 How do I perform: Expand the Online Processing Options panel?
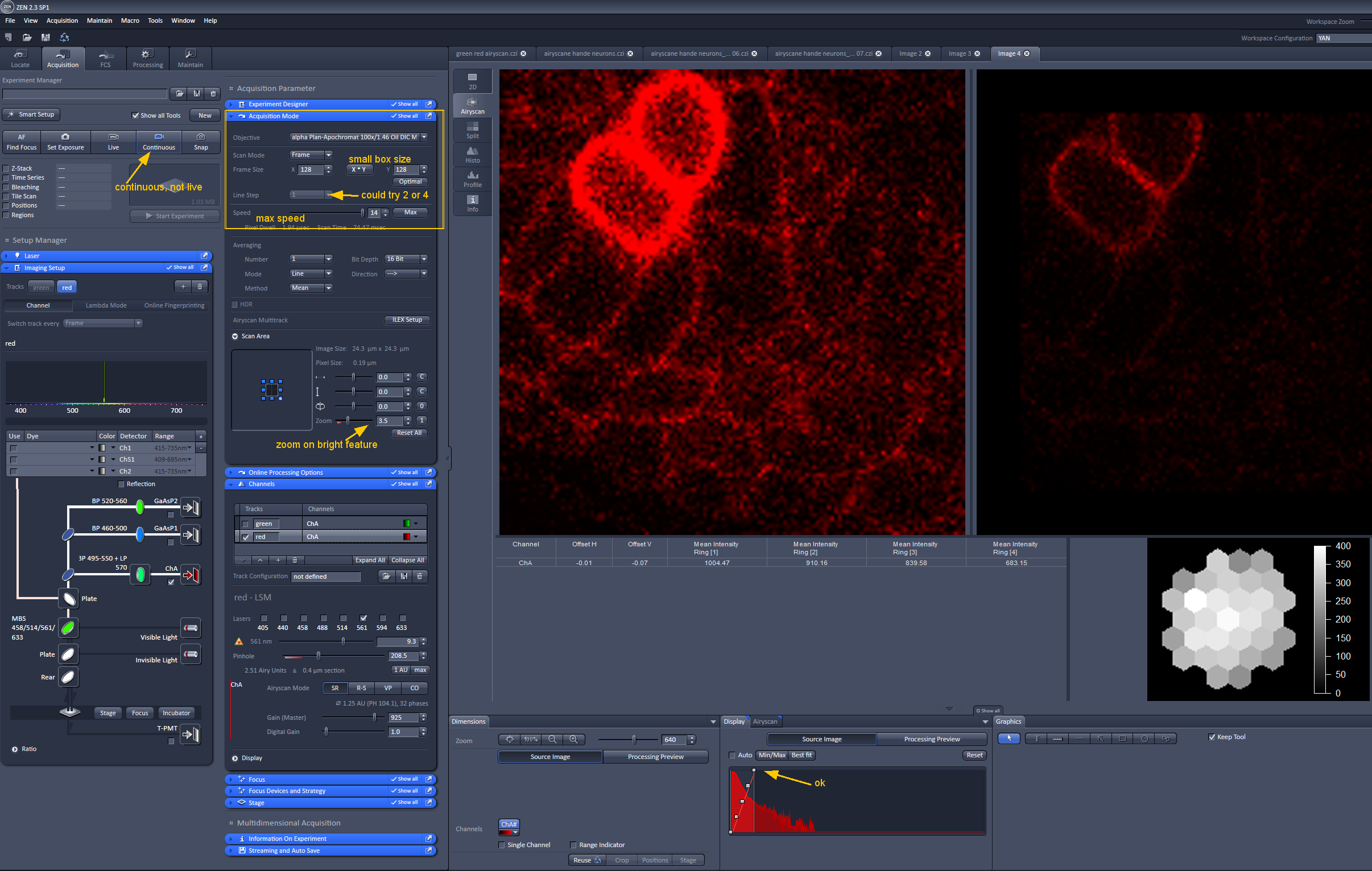[x=286, y=472]
